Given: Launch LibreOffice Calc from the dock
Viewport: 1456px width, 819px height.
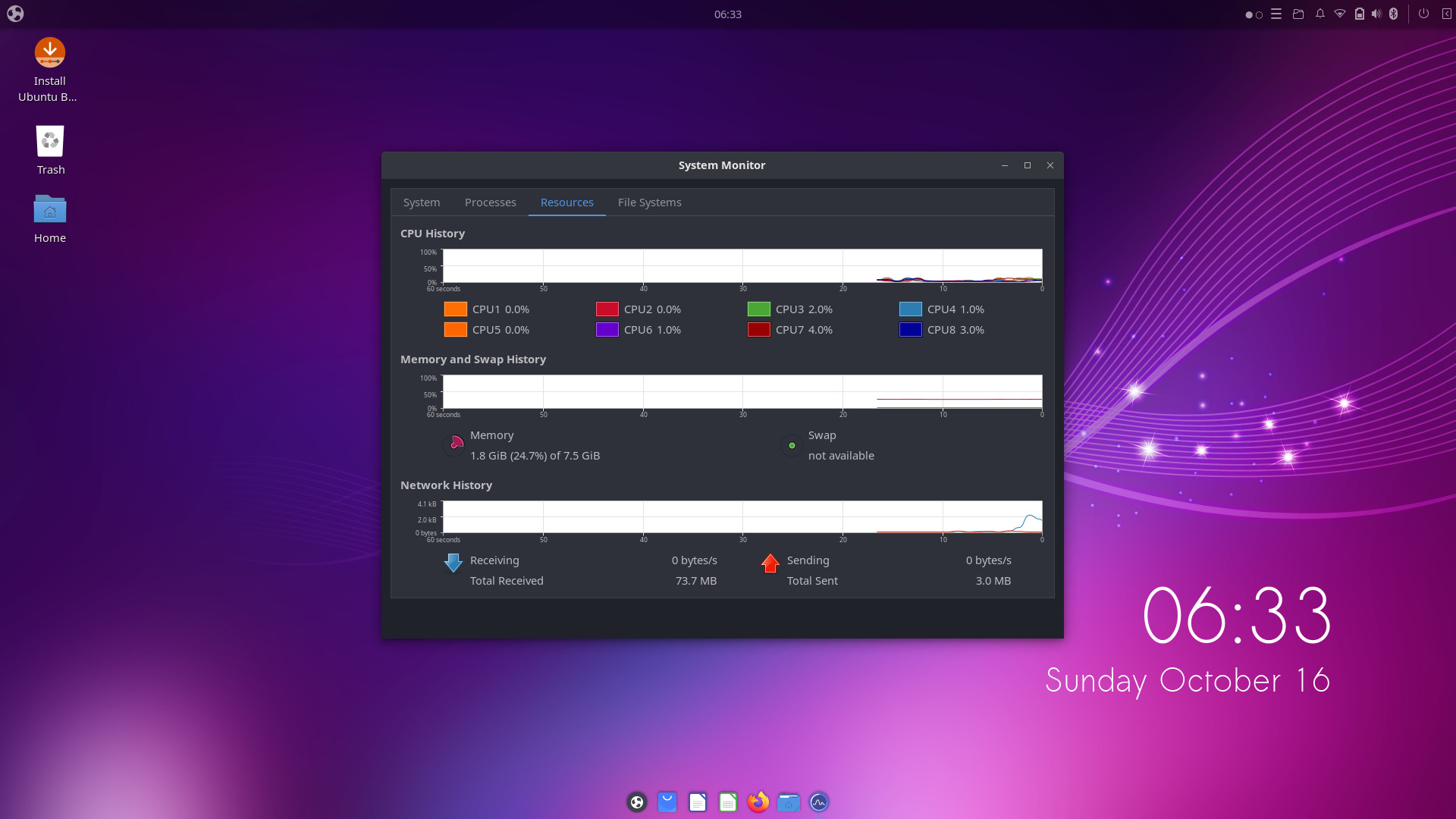Looking at the screenshot, I should coord(727,802).
